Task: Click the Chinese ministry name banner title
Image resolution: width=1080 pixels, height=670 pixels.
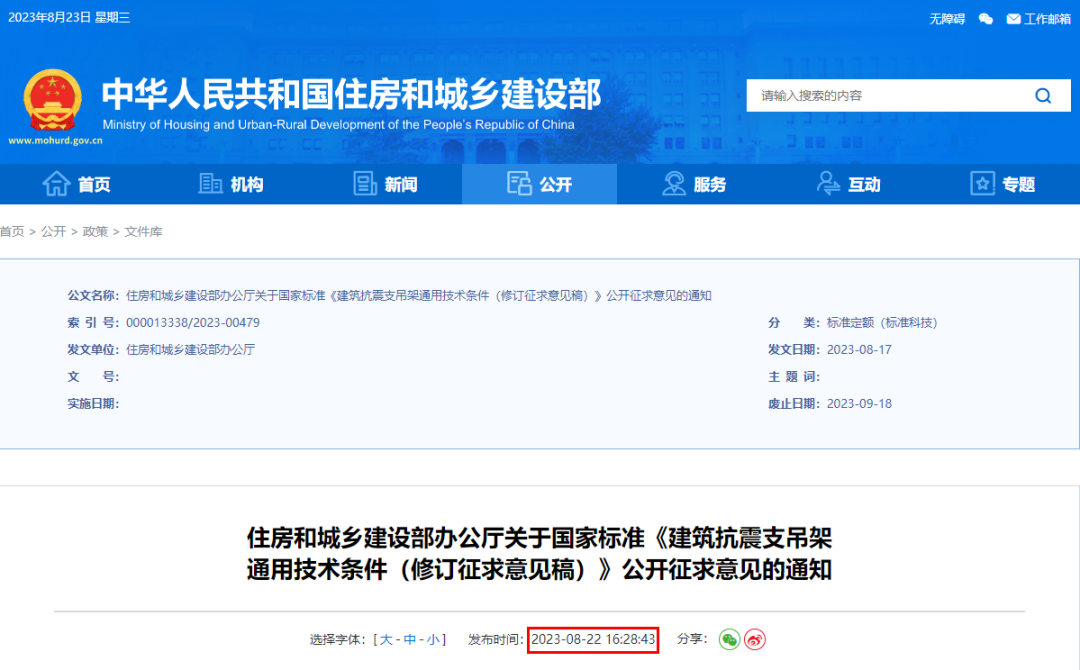Action: tap(351, 94)
